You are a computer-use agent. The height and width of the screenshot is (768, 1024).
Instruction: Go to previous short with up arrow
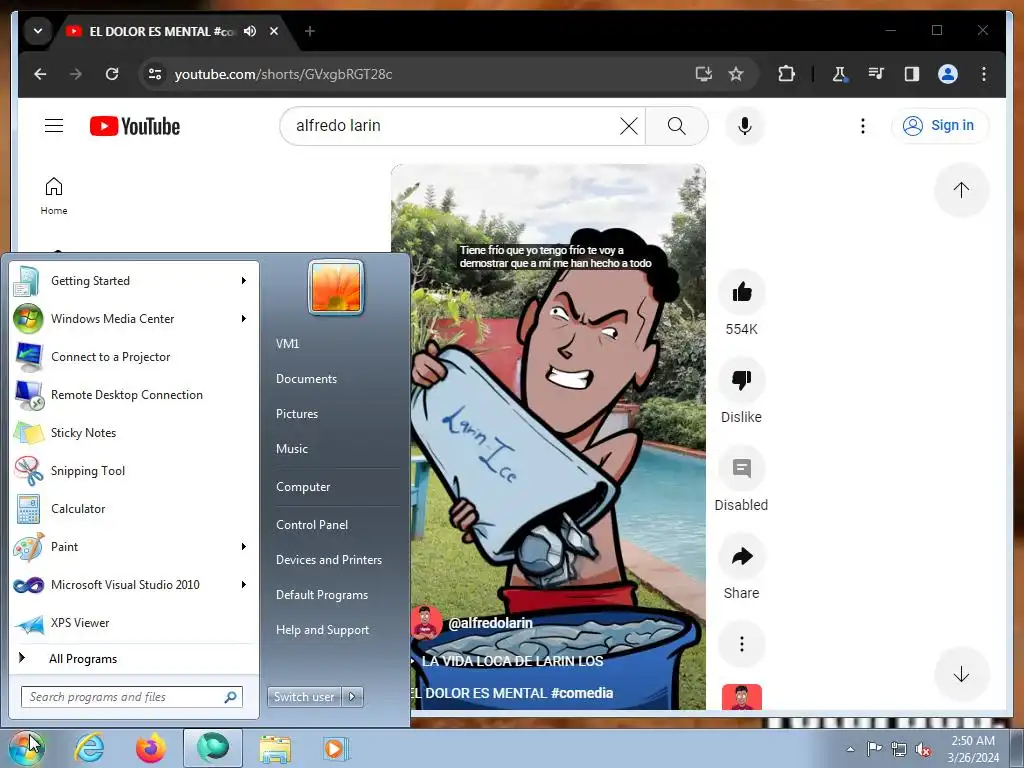click(961, 190)
